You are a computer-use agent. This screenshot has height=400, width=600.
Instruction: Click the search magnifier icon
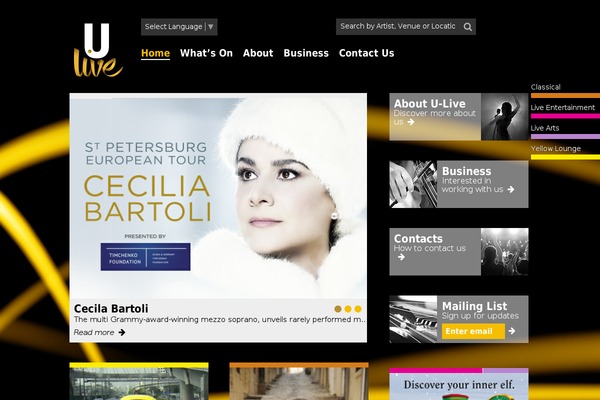468,27
